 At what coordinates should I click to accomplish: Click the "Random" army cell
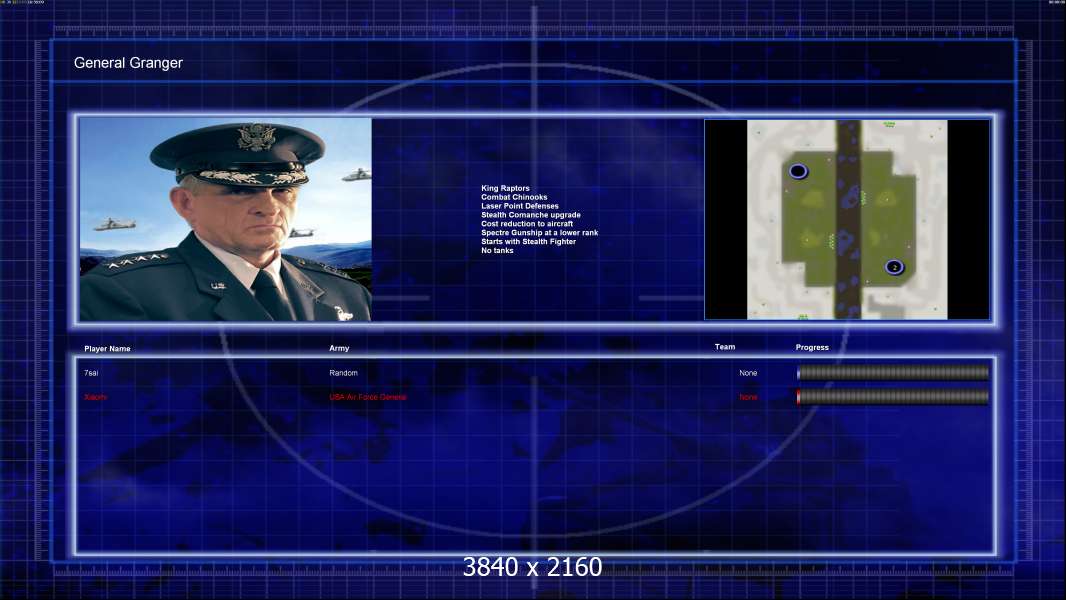[343, 373]
